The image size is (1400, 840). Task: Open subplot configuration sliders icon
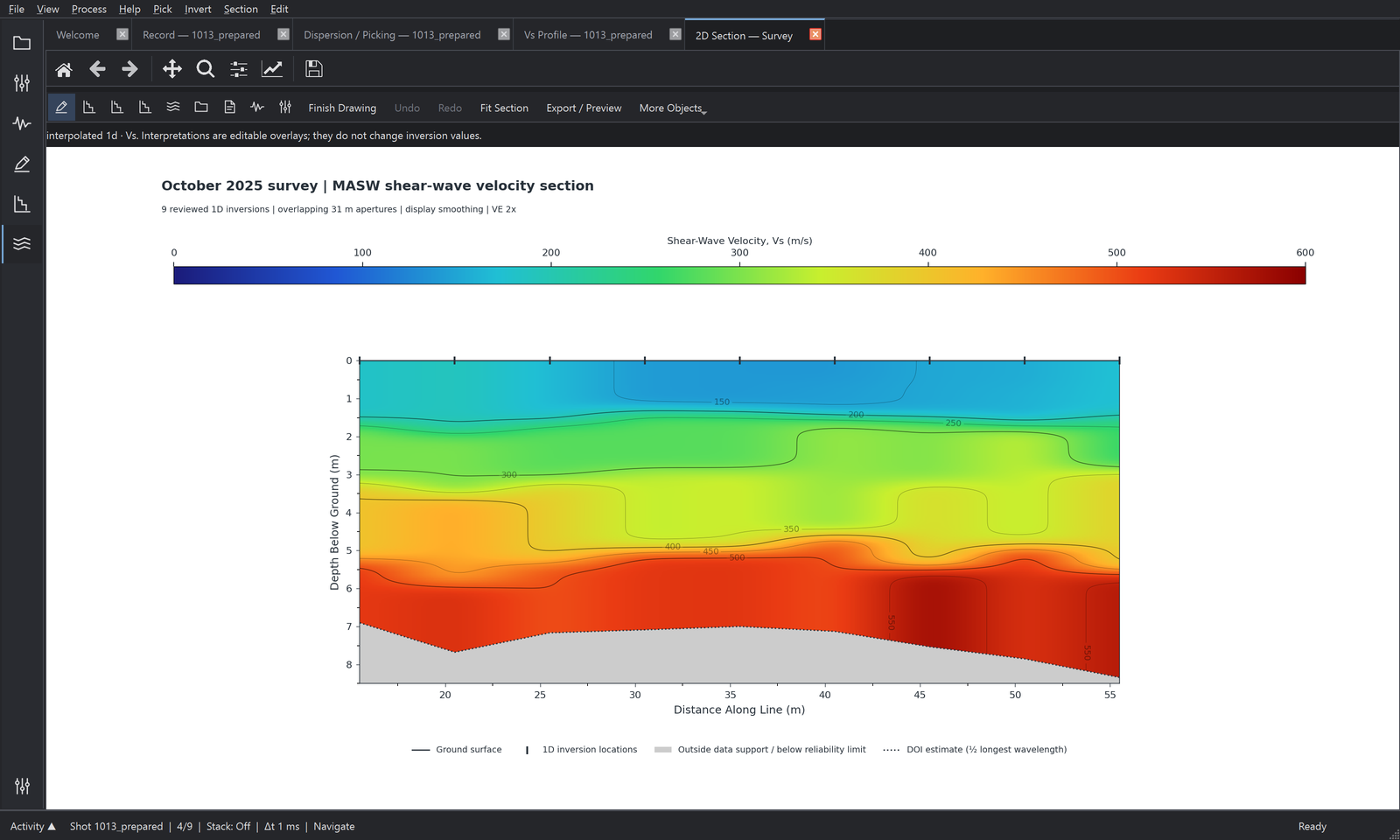point(239,69)
